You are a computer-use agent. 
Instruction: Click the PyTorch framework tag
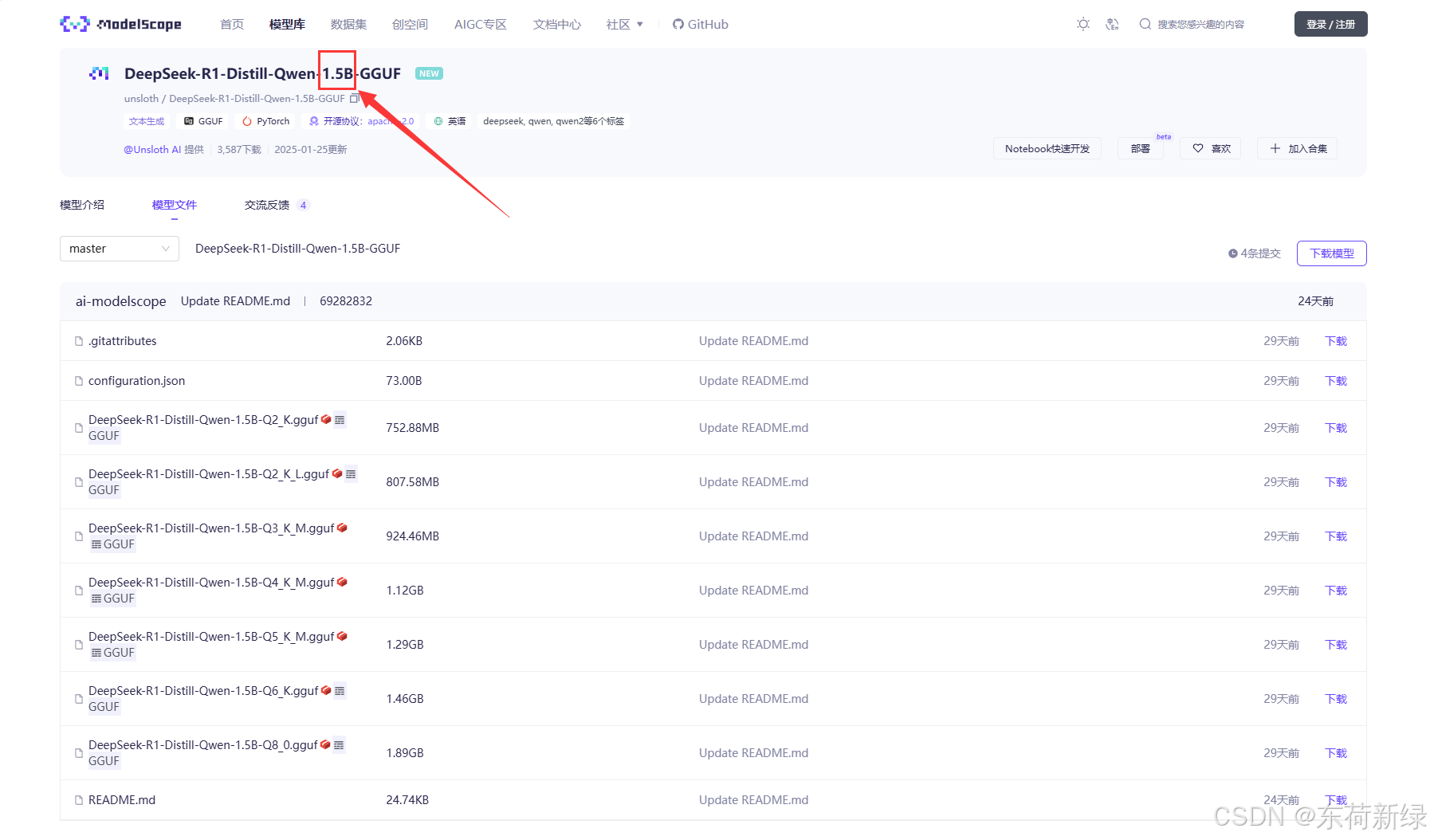coord(266,121)
